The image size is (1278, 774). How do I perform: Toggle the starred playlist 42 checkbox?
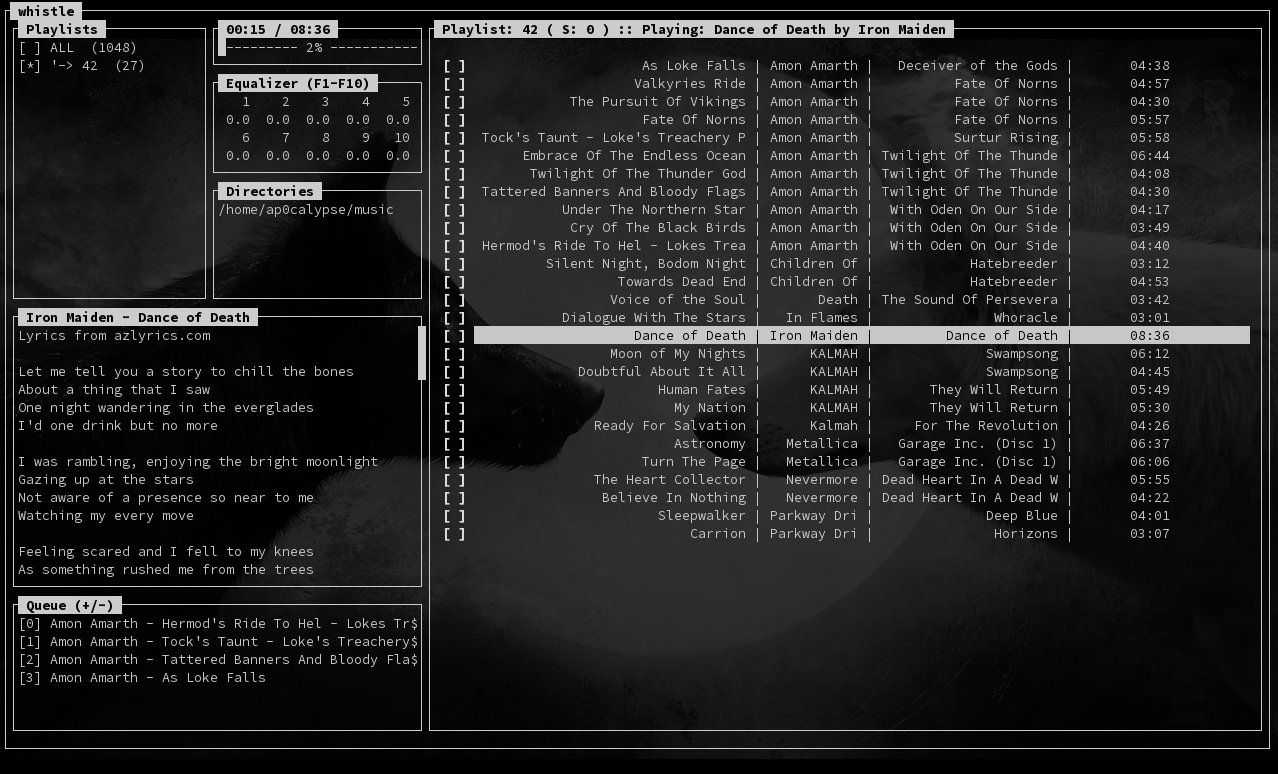pos(30,66)
